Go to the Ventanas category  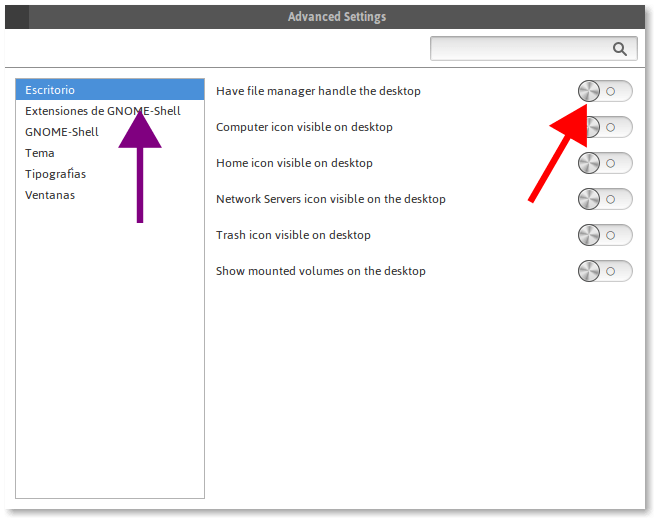[50, 195]
